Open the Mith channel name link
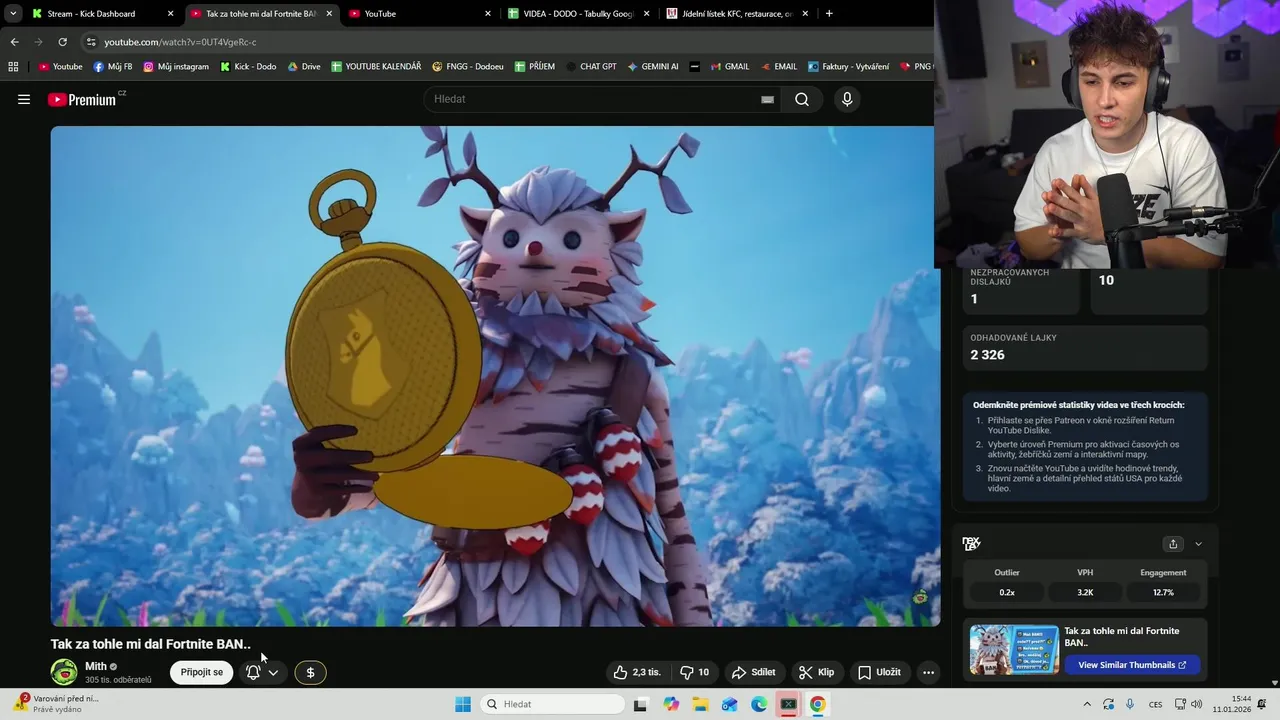This screenshot has width=1280, height=720. [x=96, y=666]
